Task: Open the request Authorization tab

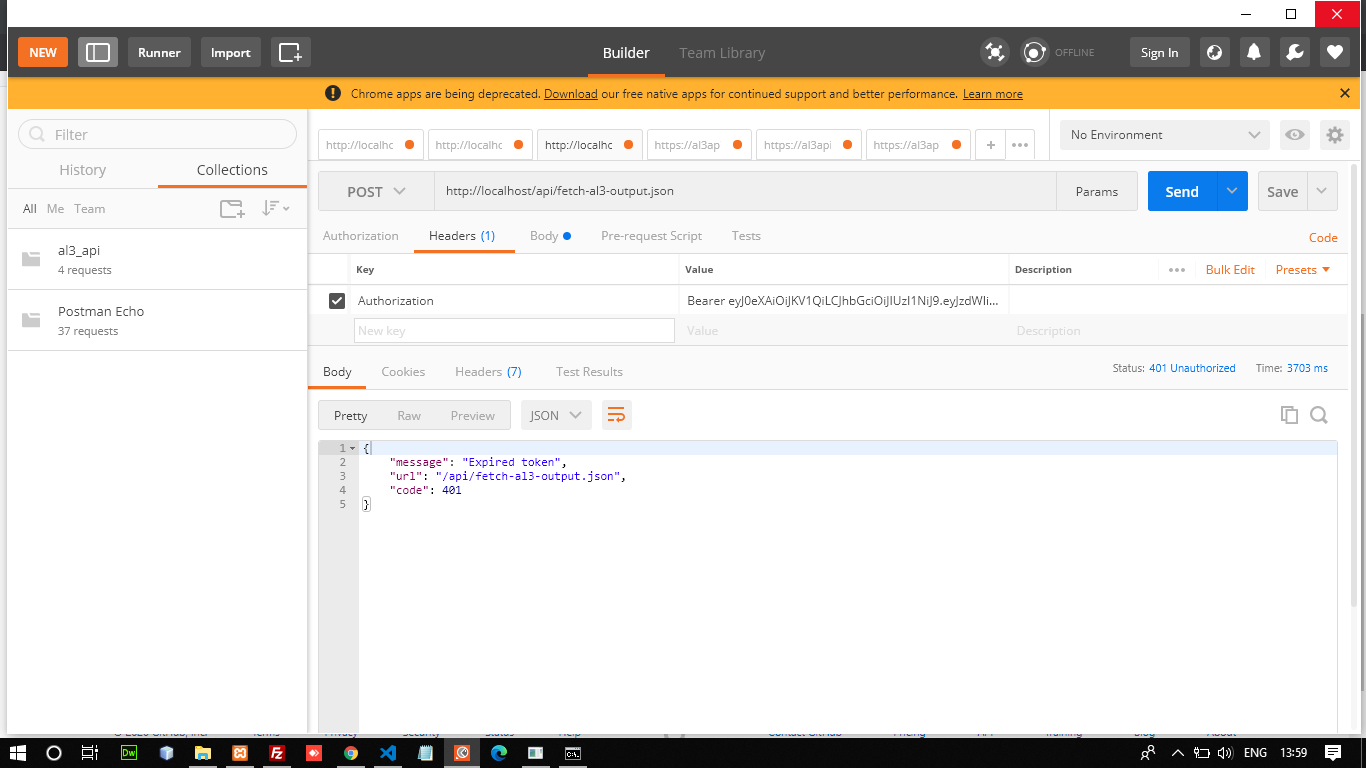Action: coord(360,236)
